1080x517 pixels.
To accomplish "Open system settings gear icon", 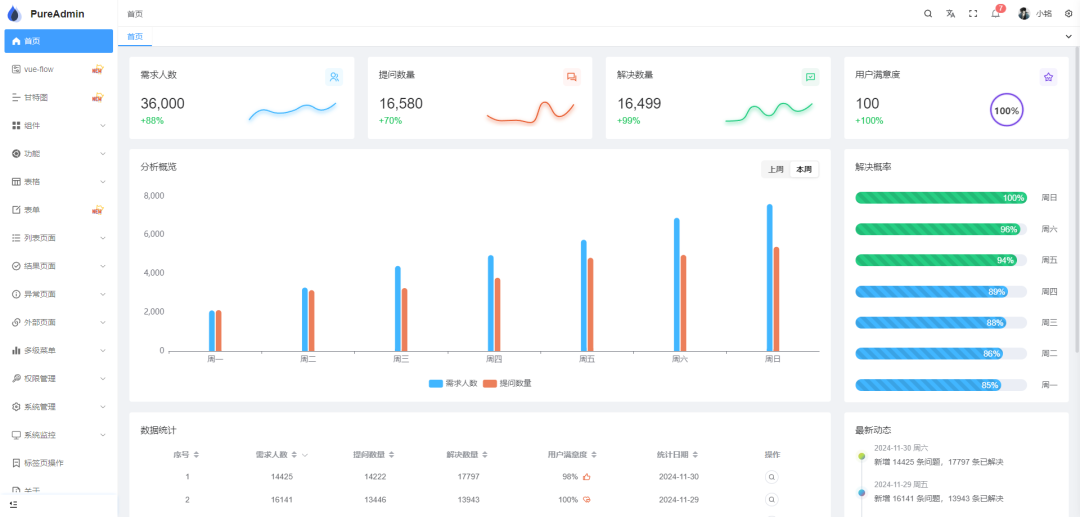I will pyautogui.click(x=1068, y=14).
